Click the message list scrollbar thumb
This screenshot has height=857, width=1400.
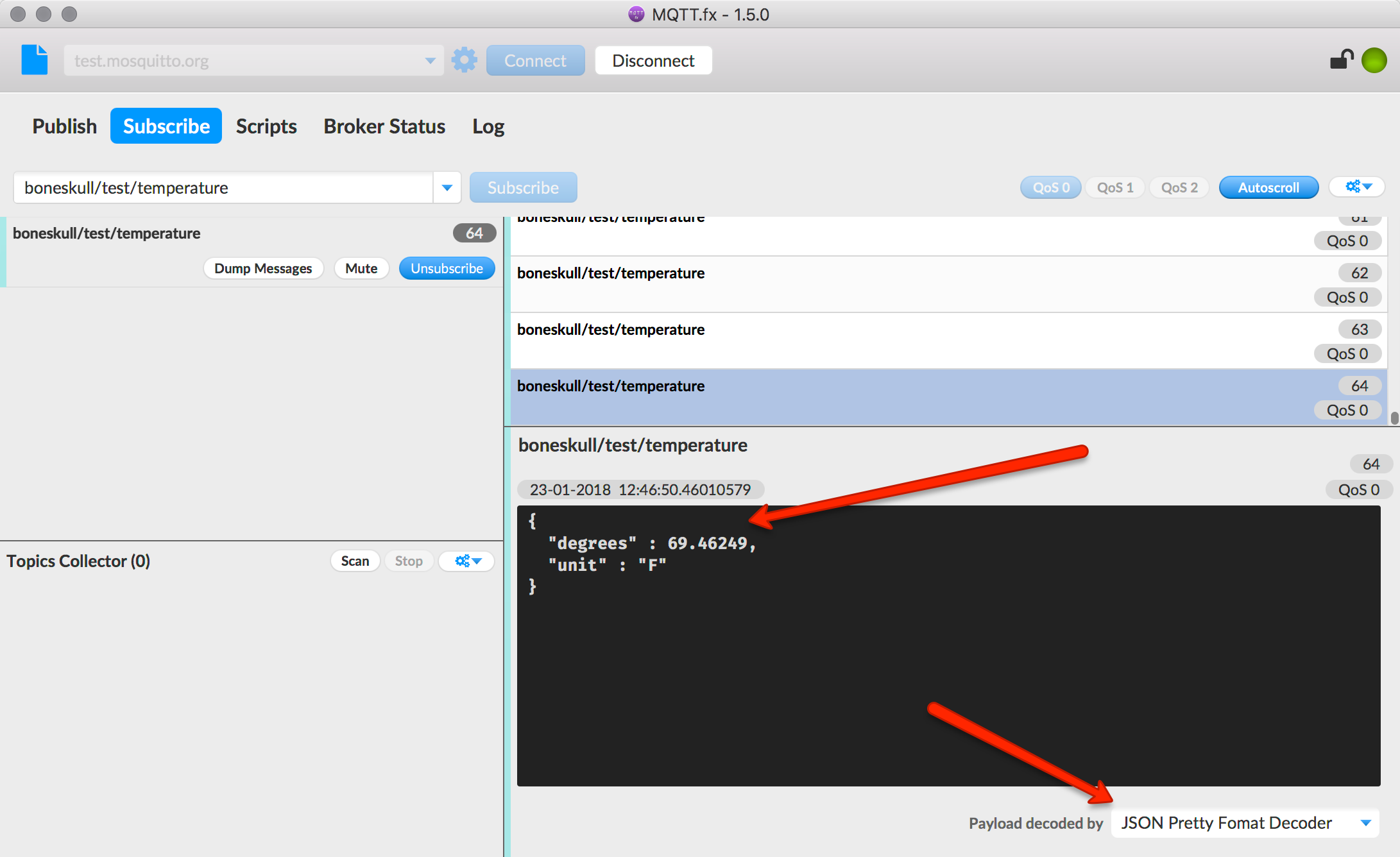point(1394,418)
